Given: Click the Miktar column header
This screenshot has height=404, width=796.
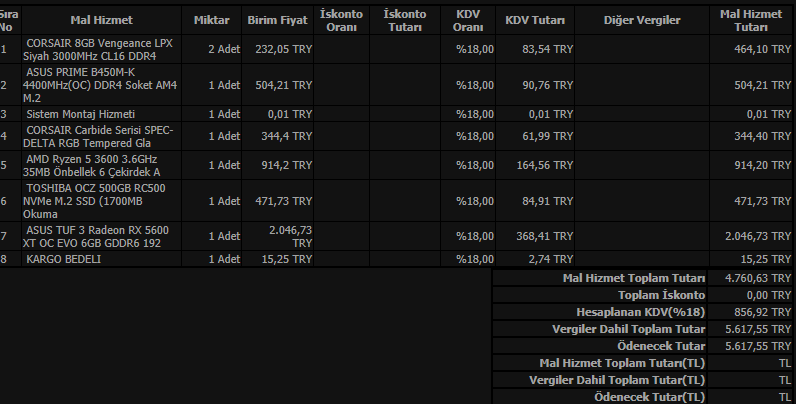Looking at the screenshot, I should click(212, 20).
